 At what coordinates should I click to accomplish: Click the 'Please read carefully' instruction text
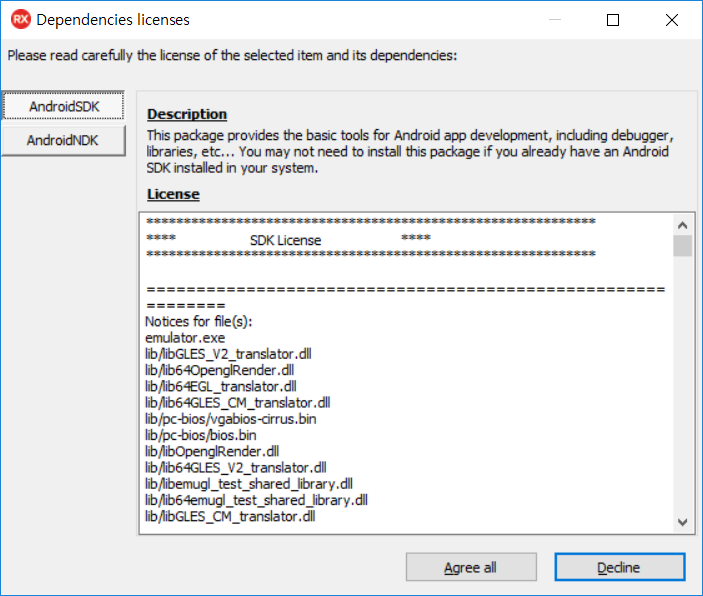(x=232, y=55)
